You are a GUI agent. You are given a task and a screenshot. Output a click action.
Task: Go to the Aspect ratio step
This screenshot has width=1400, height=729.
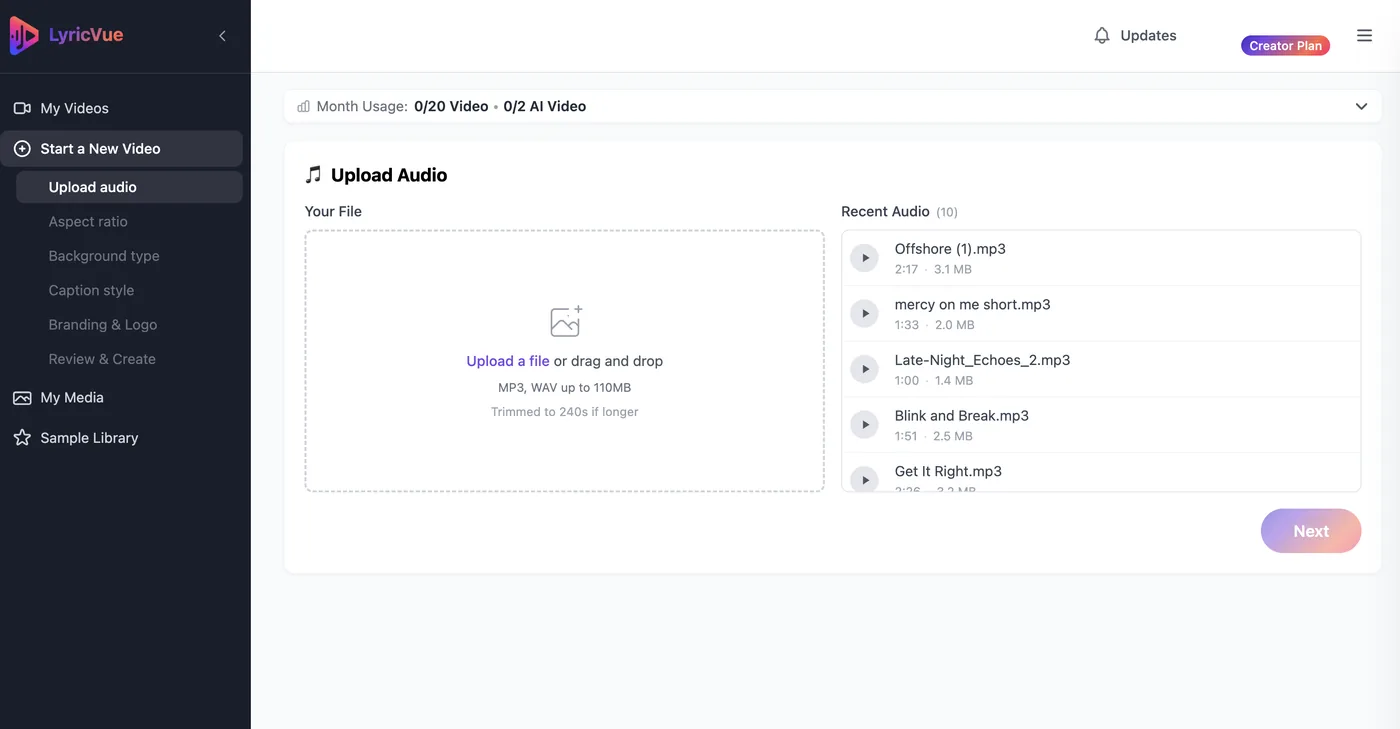[x=88, y=221]
